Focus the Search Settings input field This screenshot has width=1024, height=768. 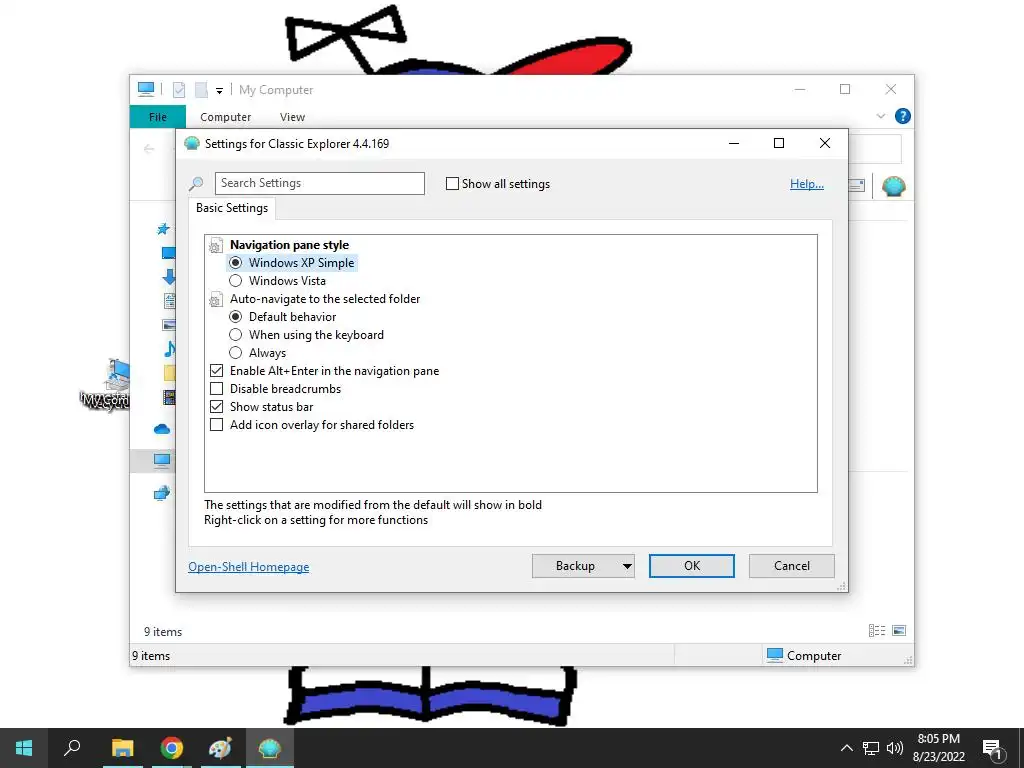[320, 184]
